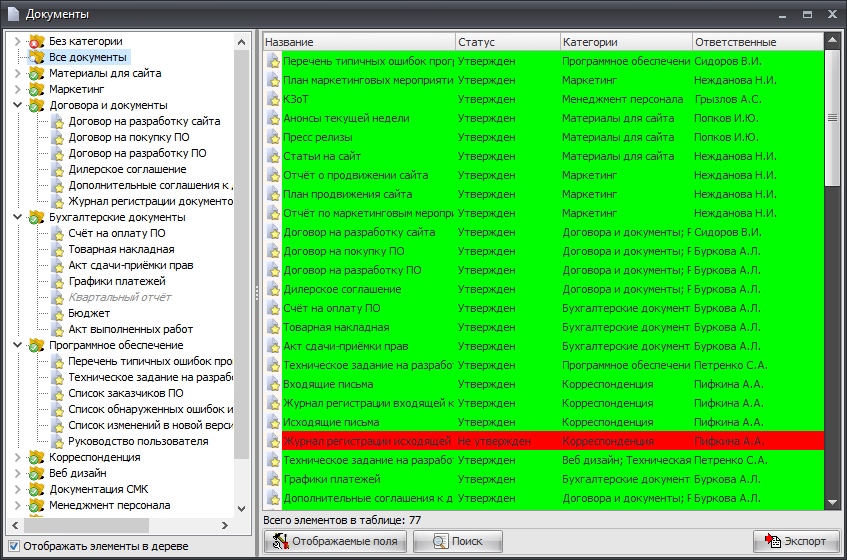Click the star icon on the КЗоТ row
Viewport: 847px width, 560px height.
[x=273, y=99]
